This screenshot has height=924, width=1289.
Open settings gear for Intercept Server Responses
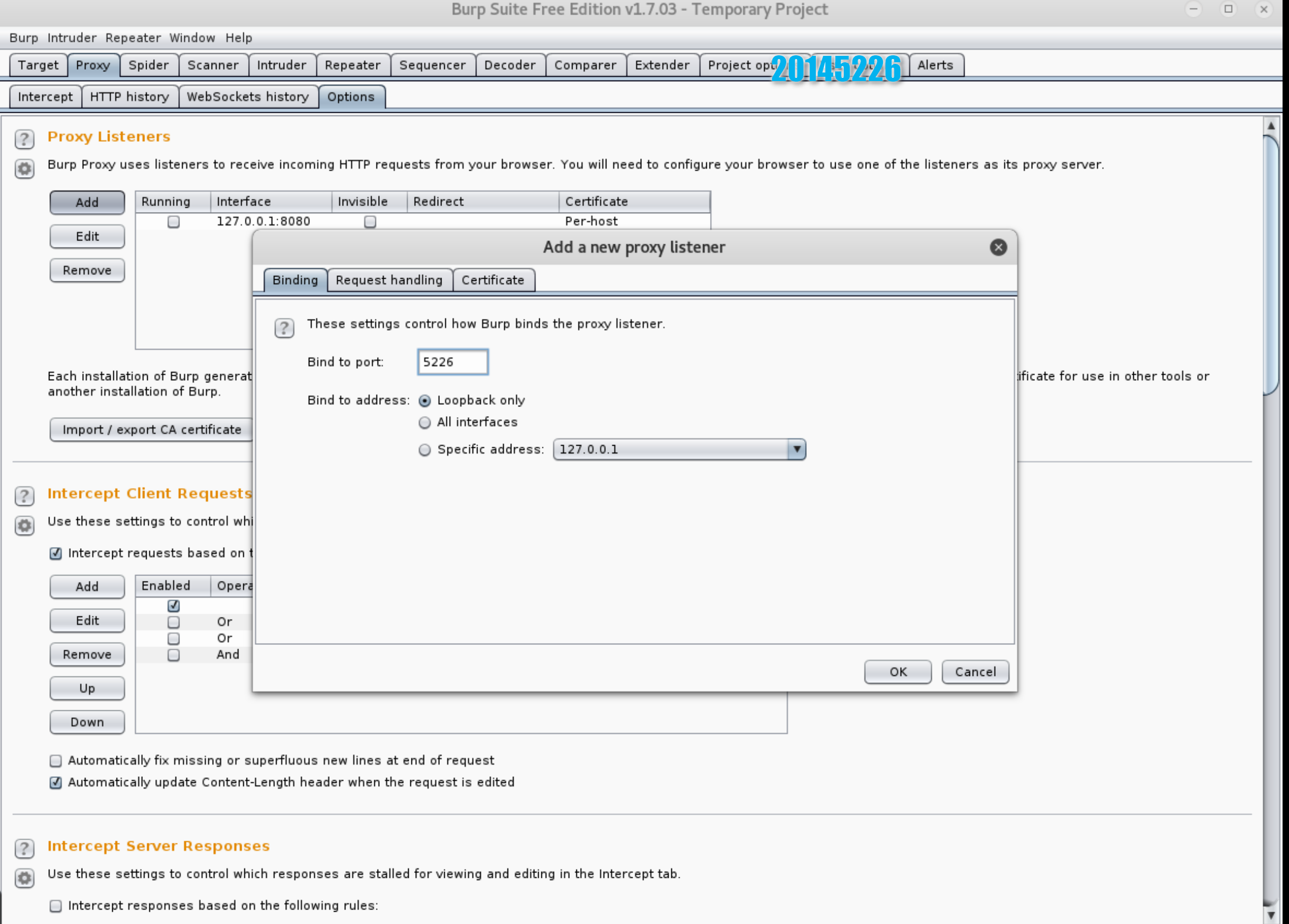point(24,878)
